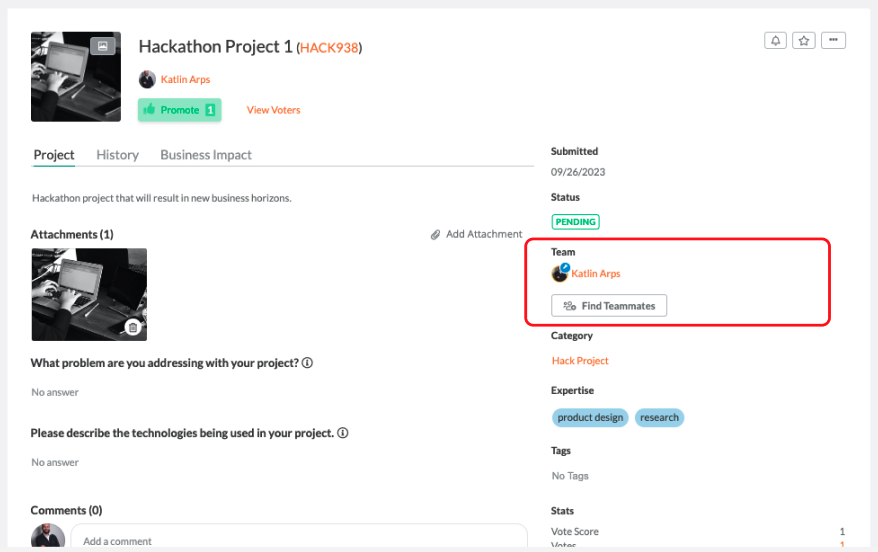The image size is (878, 552).
Task: Click the Vote Score stat row
Action: point(698,531)
